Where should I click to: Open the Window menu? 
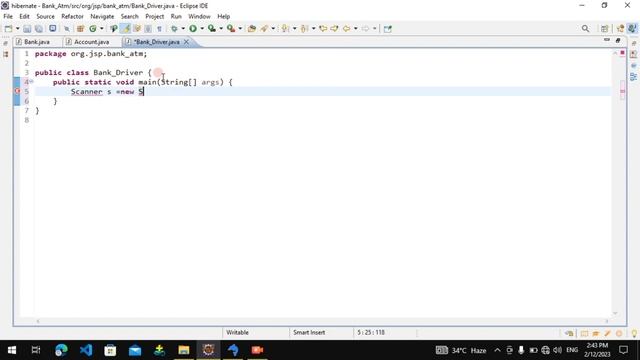pos(199,16)
